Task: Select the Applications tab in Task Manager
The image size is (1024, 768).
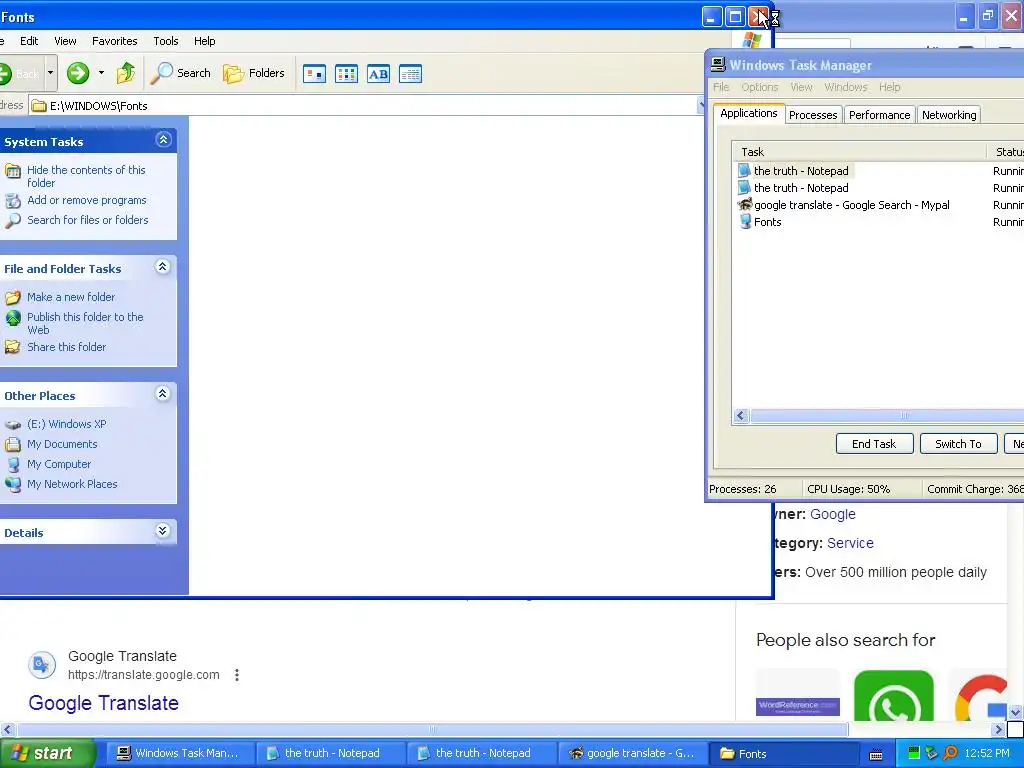Action: point(748,113)
